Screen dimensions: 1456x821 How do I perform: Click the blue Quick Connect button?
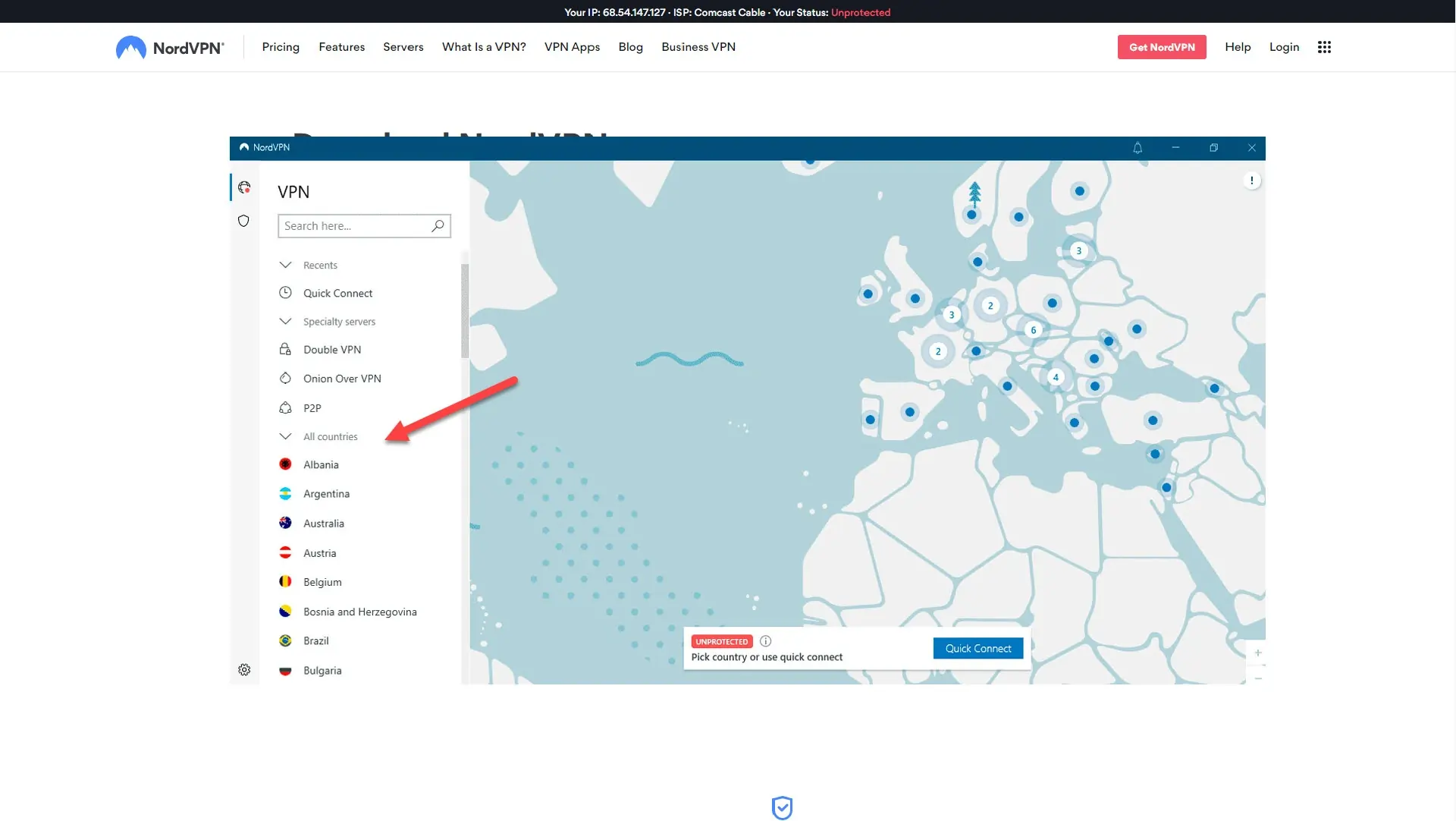978,648
